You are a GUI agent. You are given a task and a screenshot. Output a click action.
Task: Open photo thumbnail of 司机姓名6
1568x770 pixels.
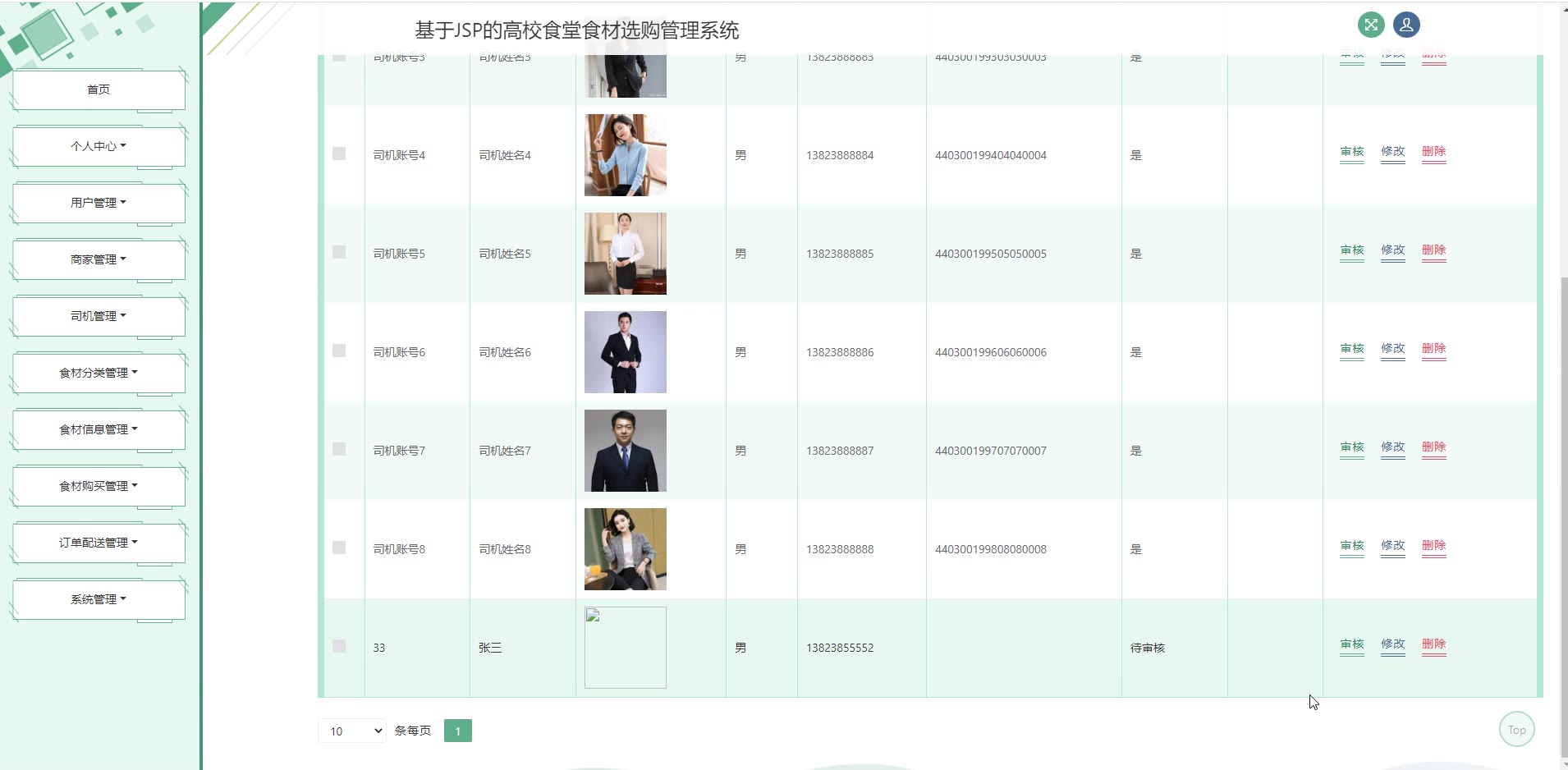tap(626, 352)
